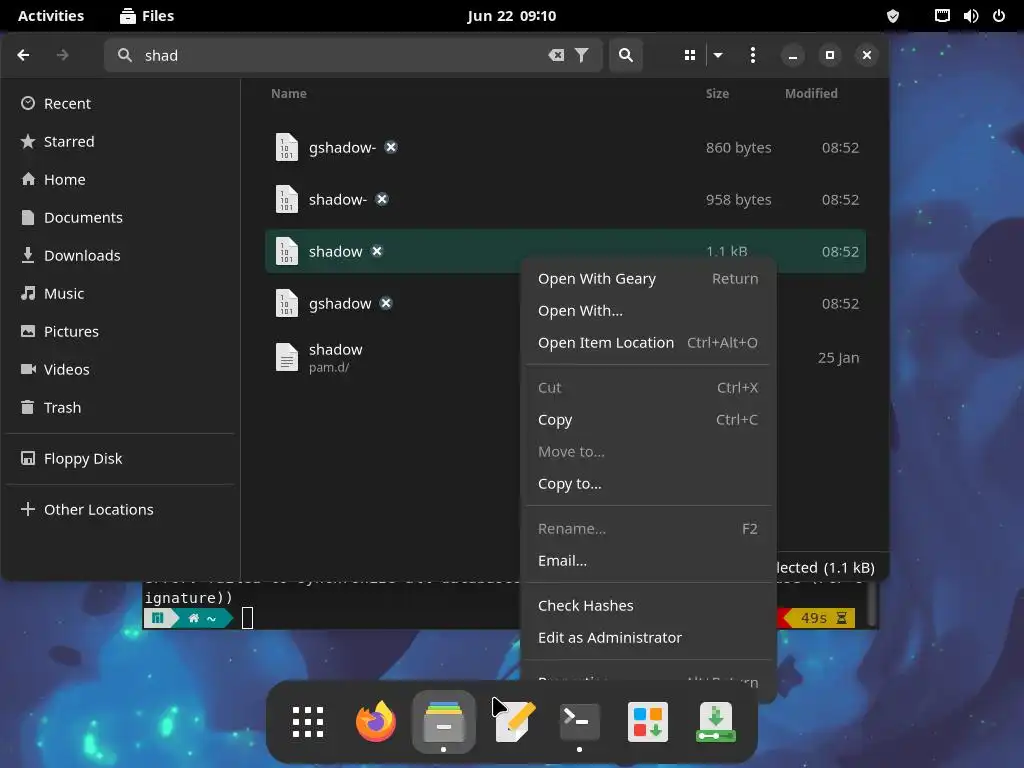Viewport: 1024px width, 768px height.
Task: Click the shield icon in top bar
Action: tap(893, 16)
